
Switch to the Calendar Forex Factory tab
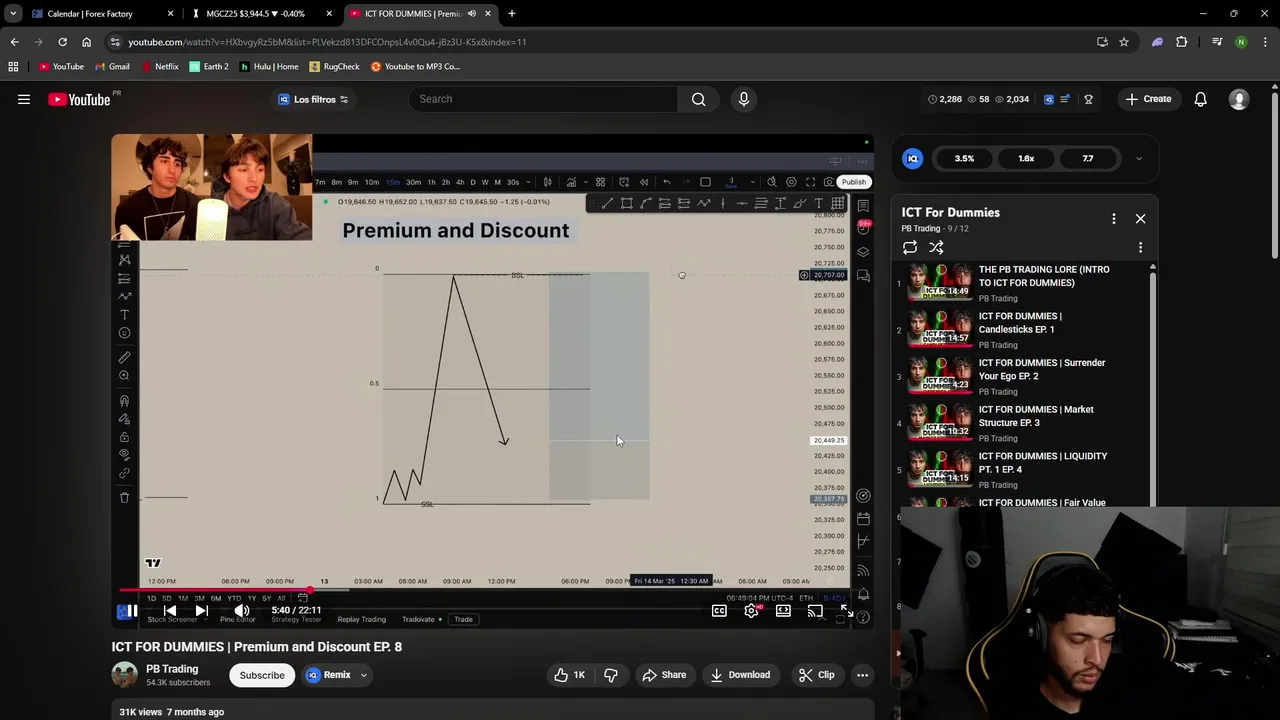[100, 13]
